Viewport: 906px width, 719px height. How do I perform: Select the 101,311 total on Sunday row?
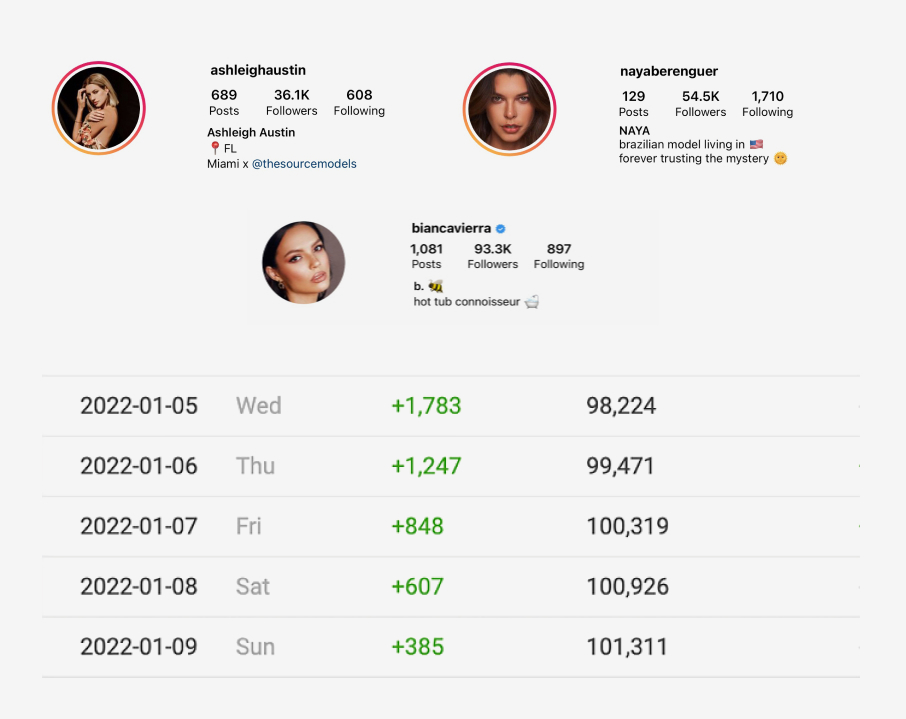point(627,646)
